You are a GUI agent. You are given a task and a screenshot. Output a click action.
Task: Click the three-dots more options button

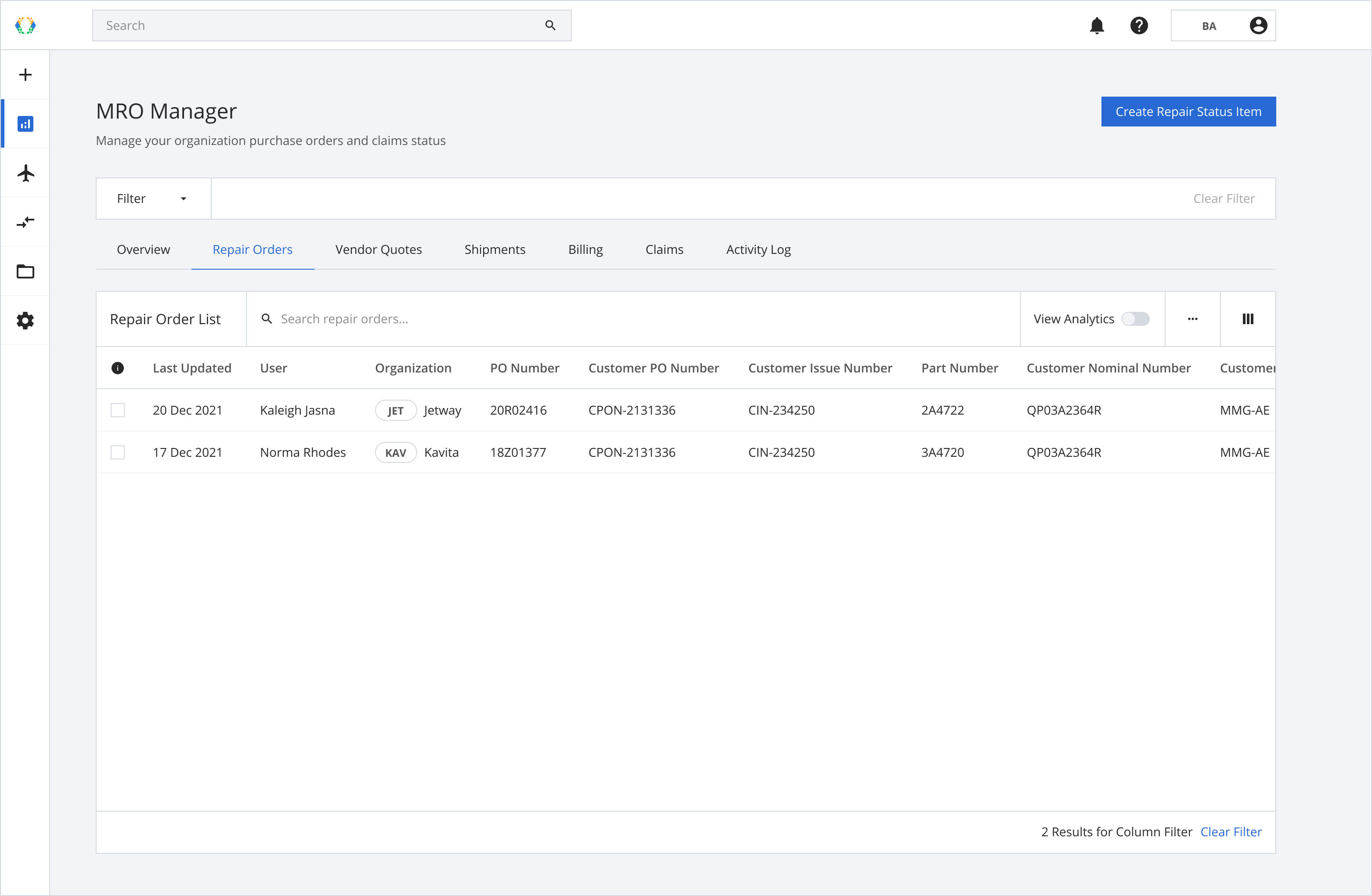click(1193, 319)
